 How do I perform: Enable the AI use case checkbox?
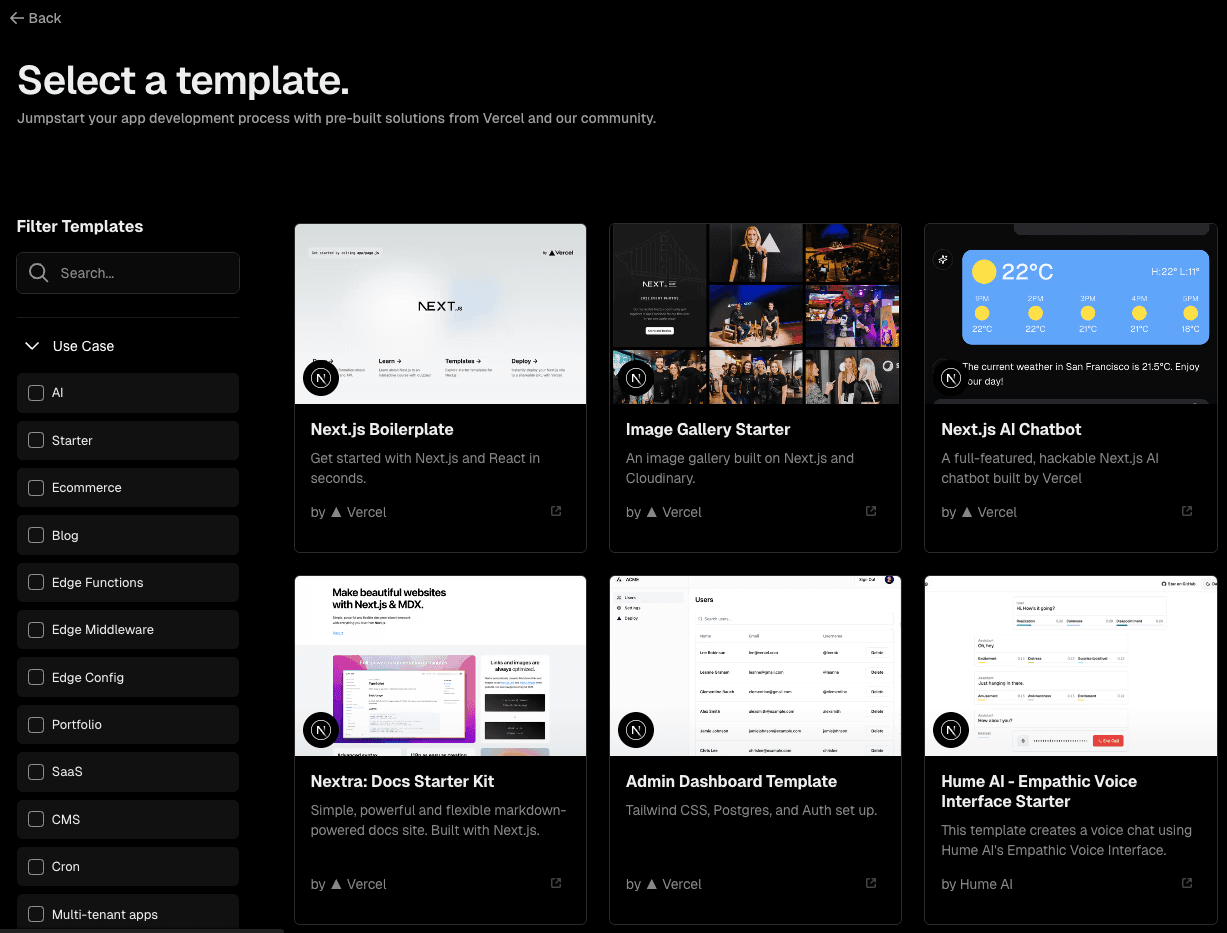click(x=36, y=393)
